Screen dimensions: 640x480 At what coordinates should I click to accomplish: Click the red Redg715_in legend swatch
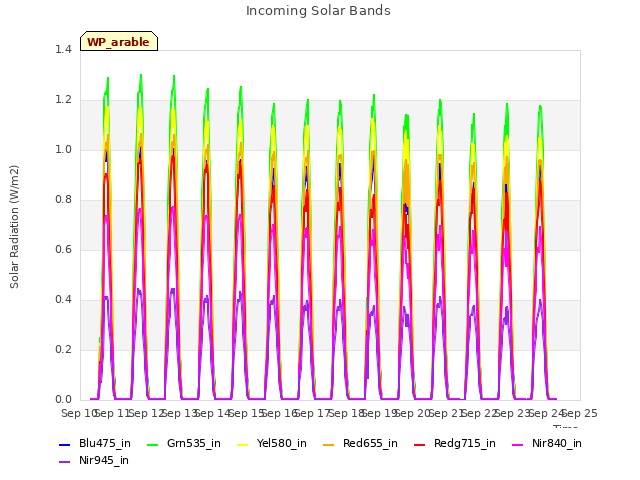point(420,444)
